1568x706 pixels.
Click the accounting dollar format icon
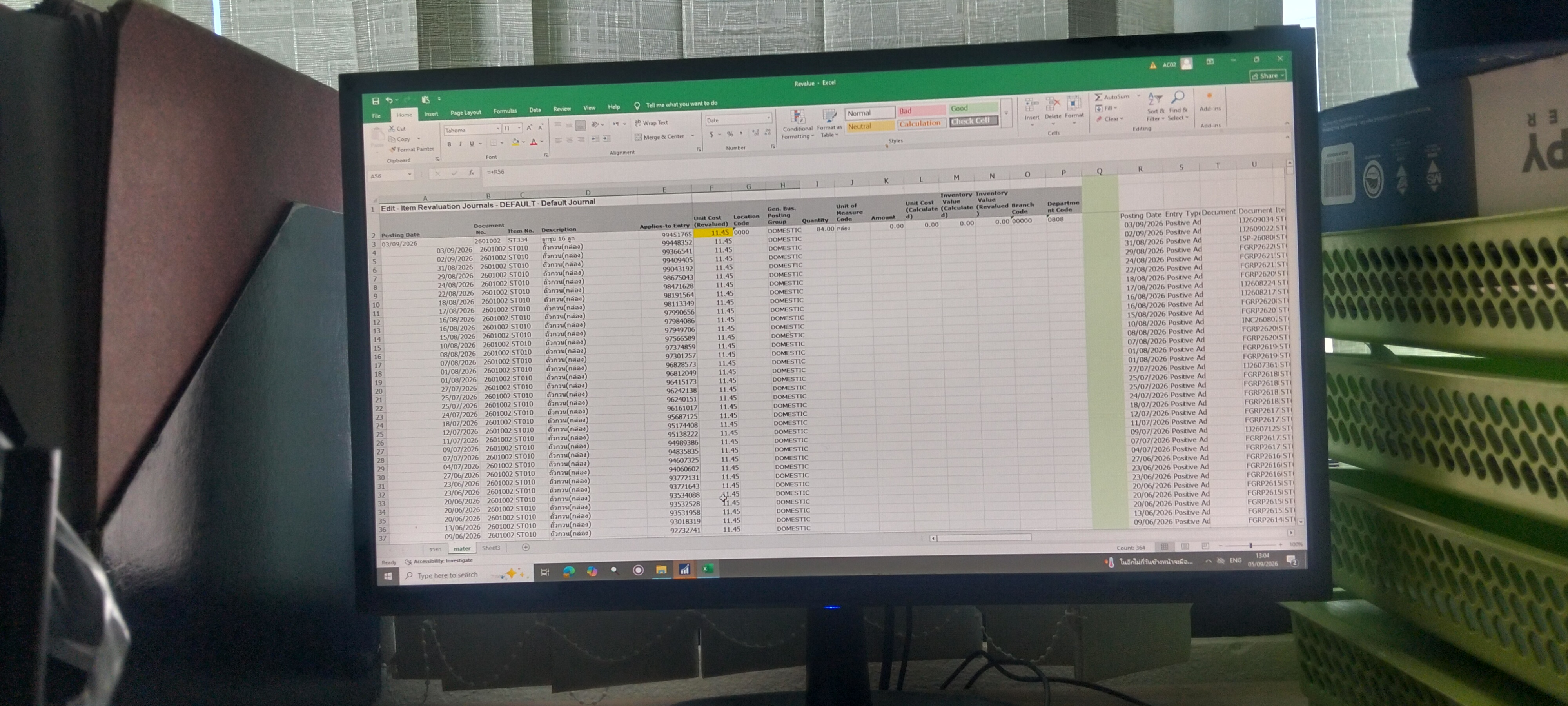(x=711, y=135)
